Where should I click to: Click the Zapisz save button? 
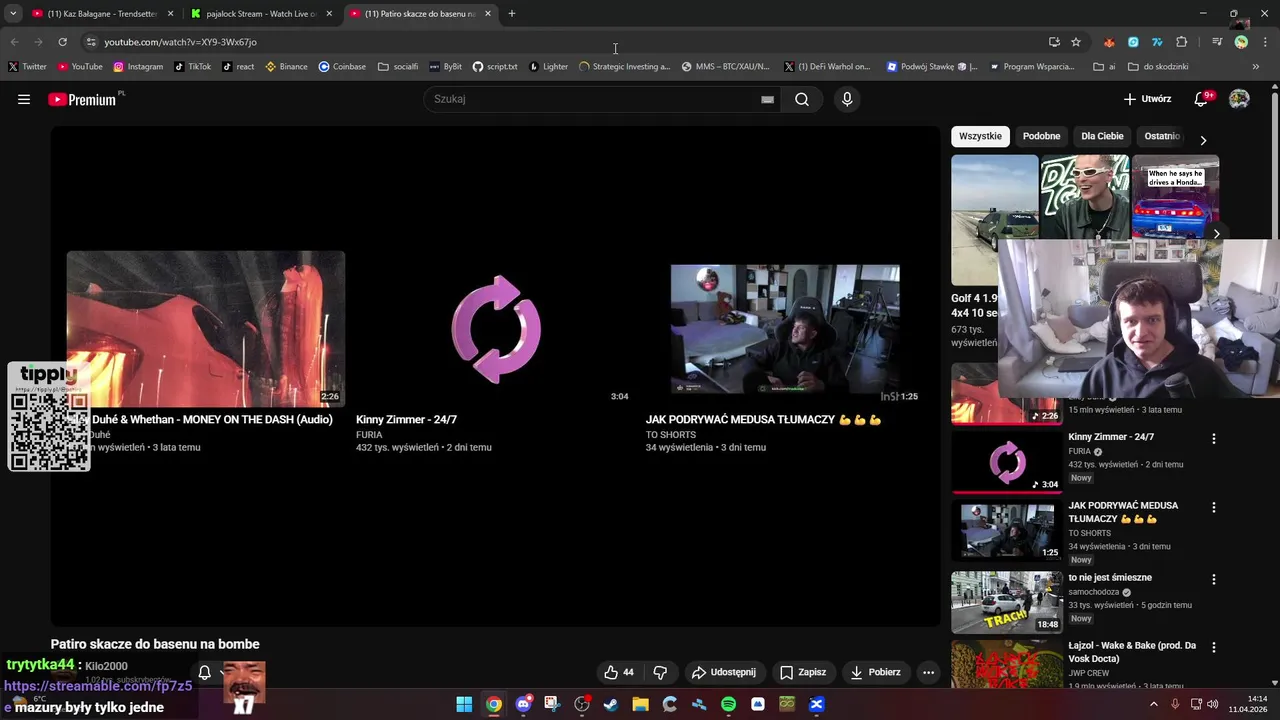point(803,672)
